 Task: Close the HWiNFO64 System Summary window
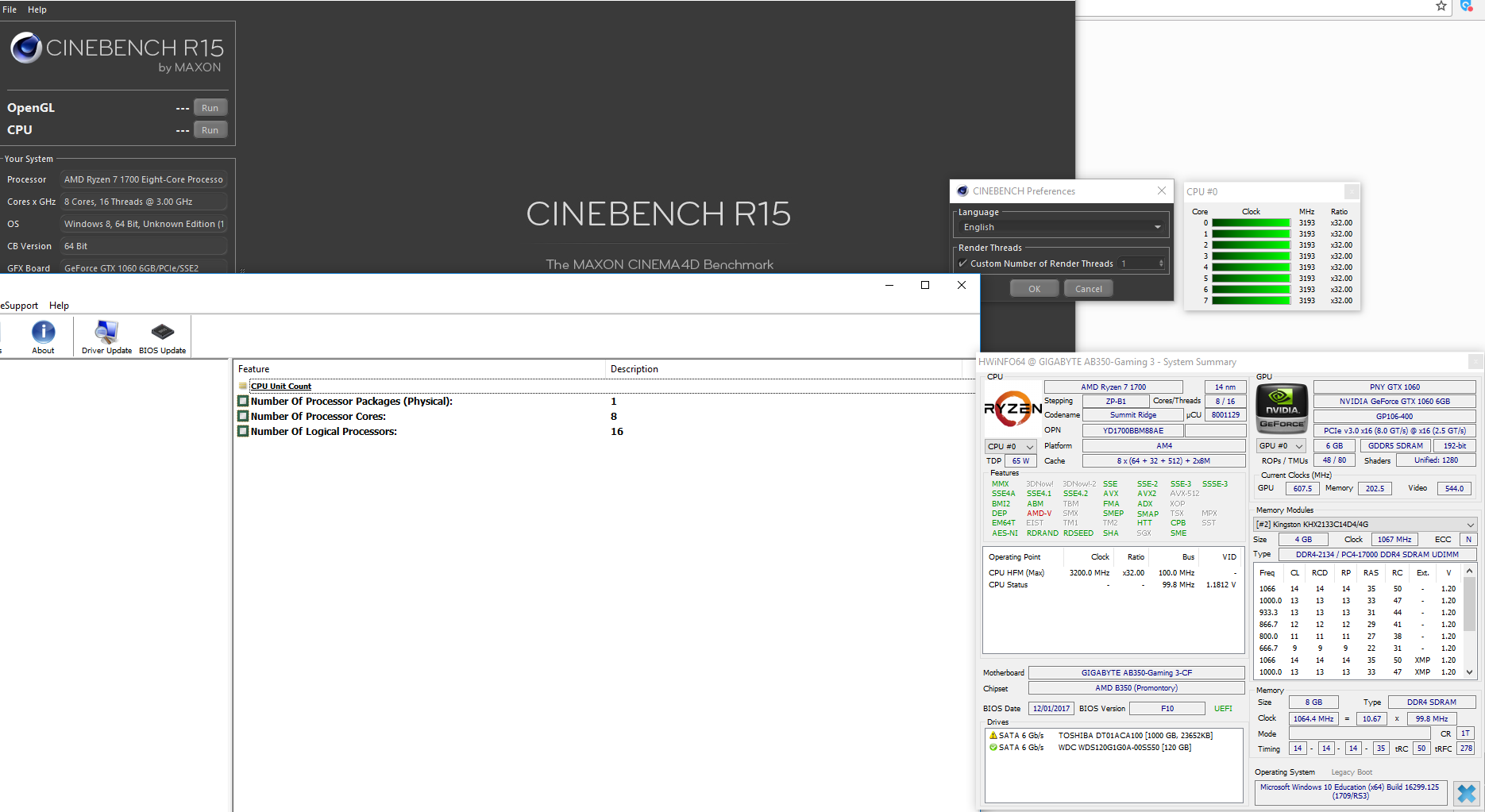coord(1475,362)
